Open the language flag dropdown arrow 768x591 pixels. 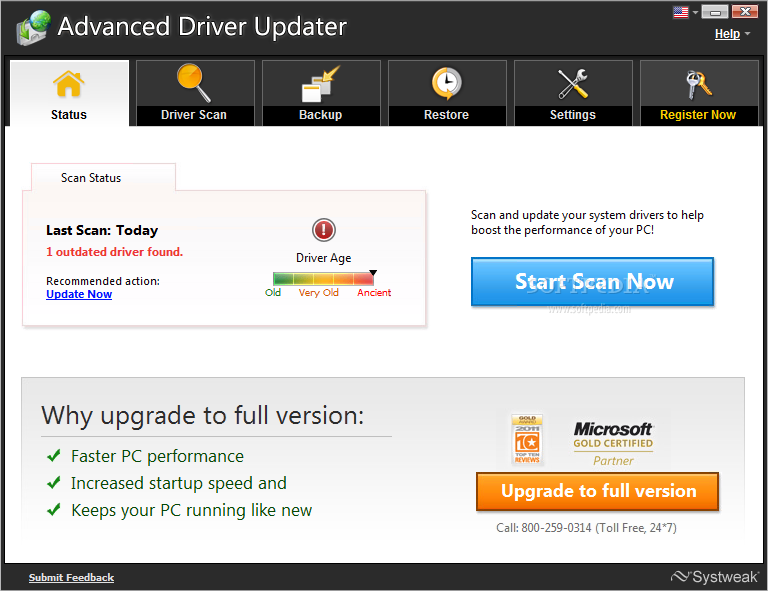(695, 13)
